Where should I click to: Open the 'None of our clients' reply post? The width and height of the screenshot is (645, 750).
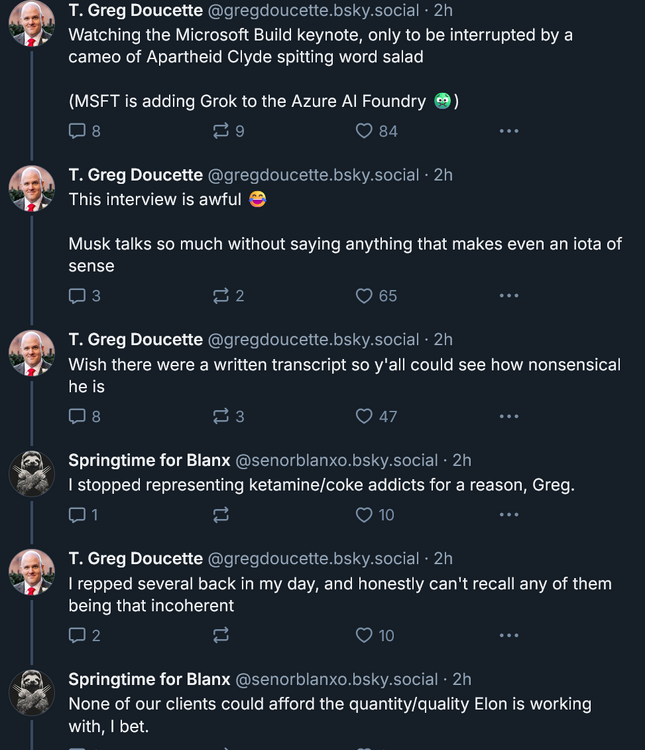[x=330, y=715]
